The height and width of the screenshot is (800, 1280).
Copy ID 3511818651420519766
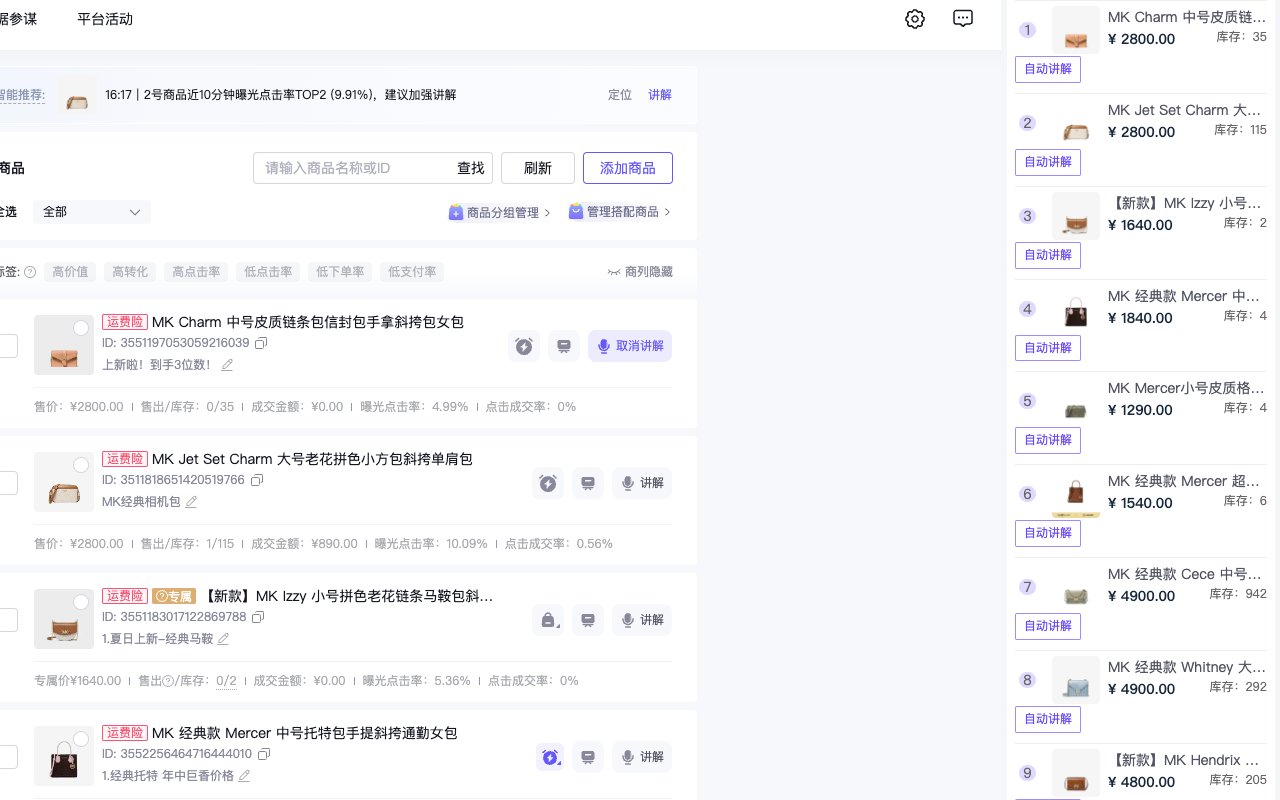tap(256, 480)
